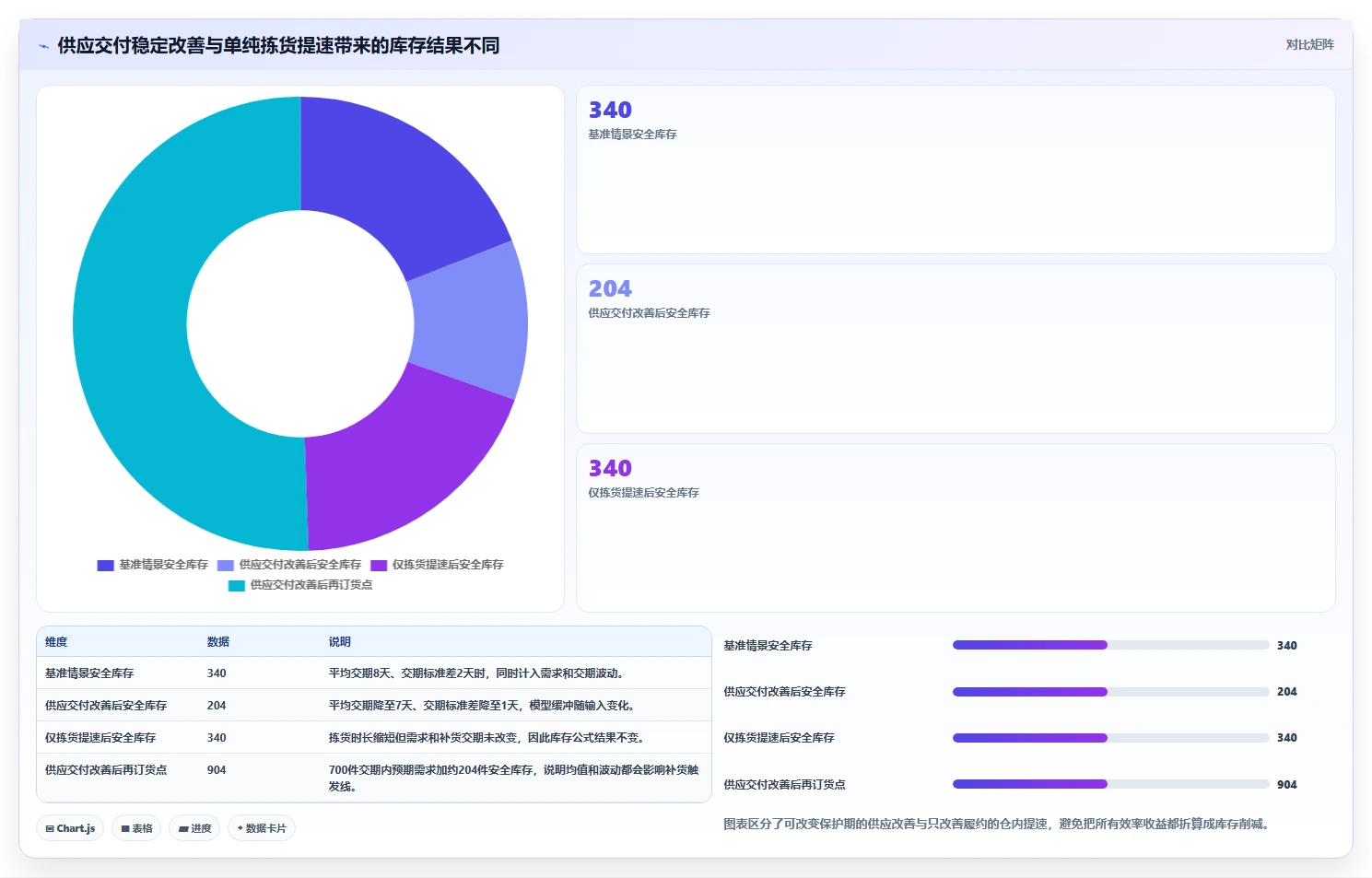1372x878 pixels.
Task: Click 基准情景安全库存 cell in table
Action: click(89, 673)
